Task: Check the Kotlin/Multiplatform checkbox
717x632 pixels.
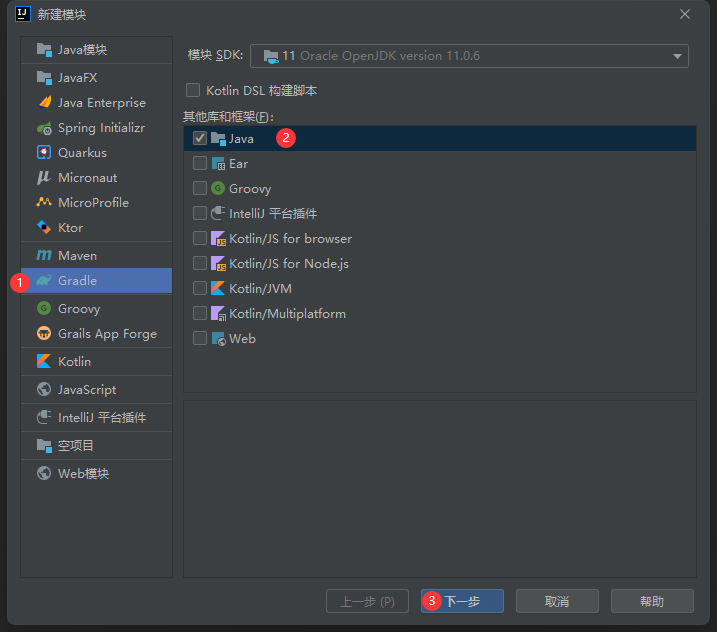Action: [200, 313]
